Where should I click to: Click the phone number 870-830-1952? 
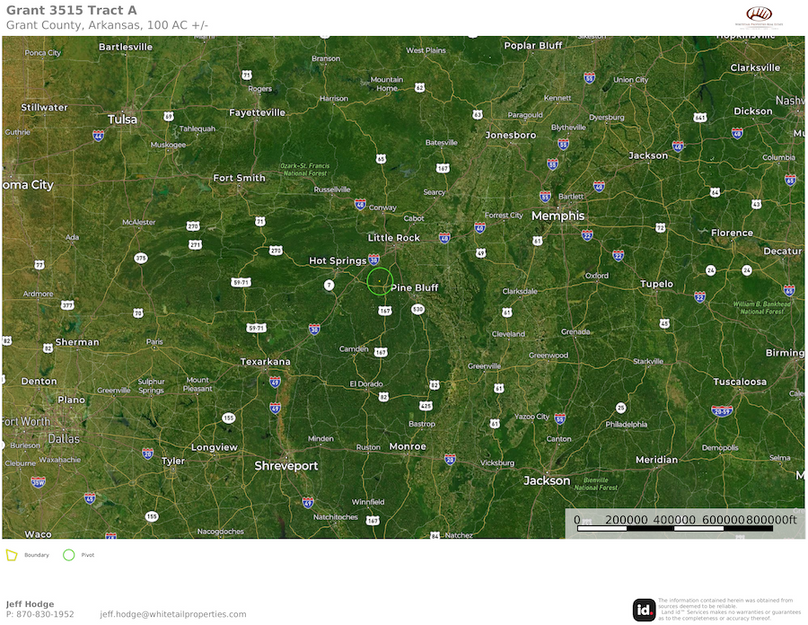click(x=46, y=614)
